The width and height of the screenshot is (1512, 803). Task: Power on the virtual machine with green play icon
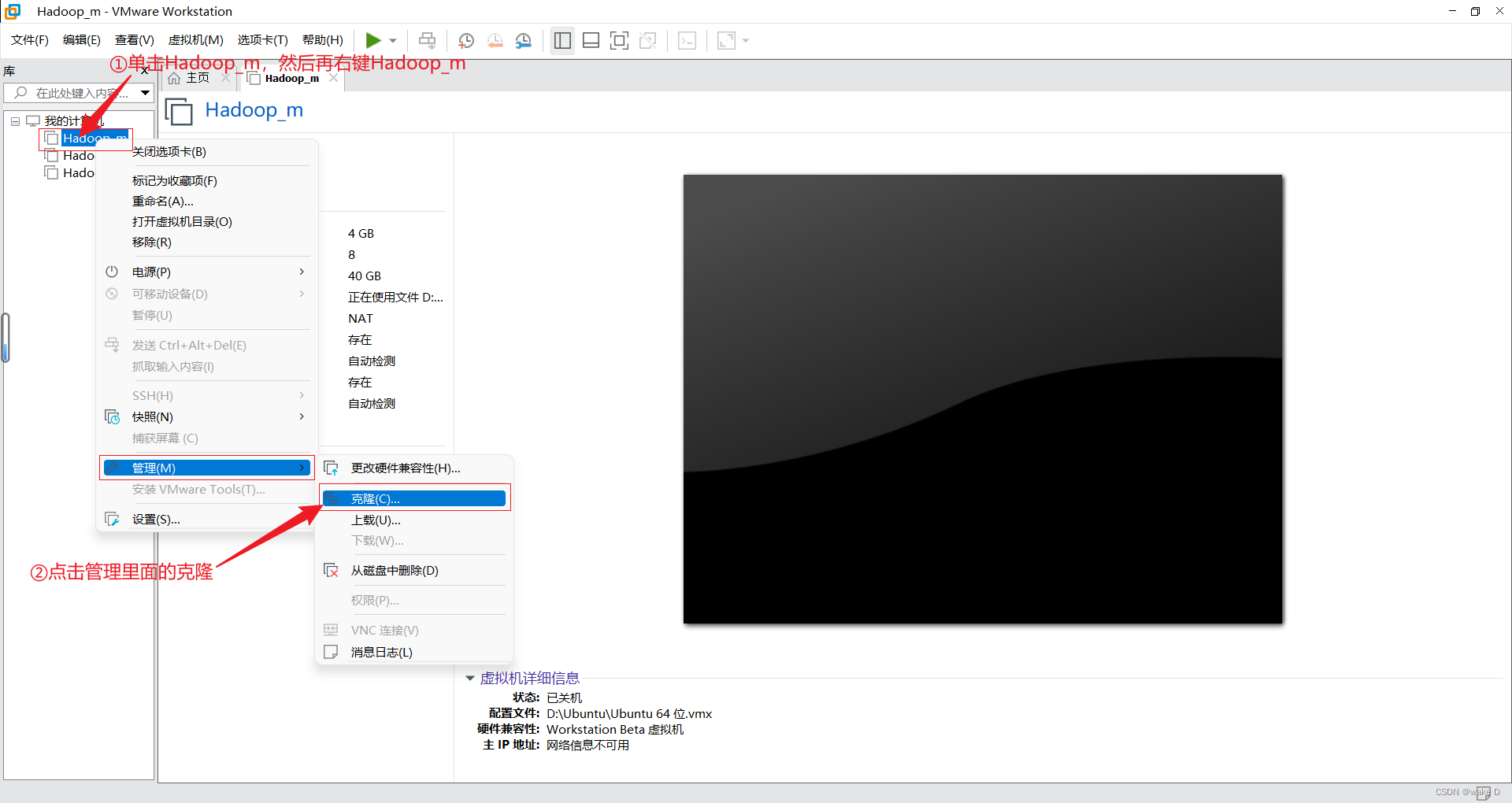[x=373, y=40]
